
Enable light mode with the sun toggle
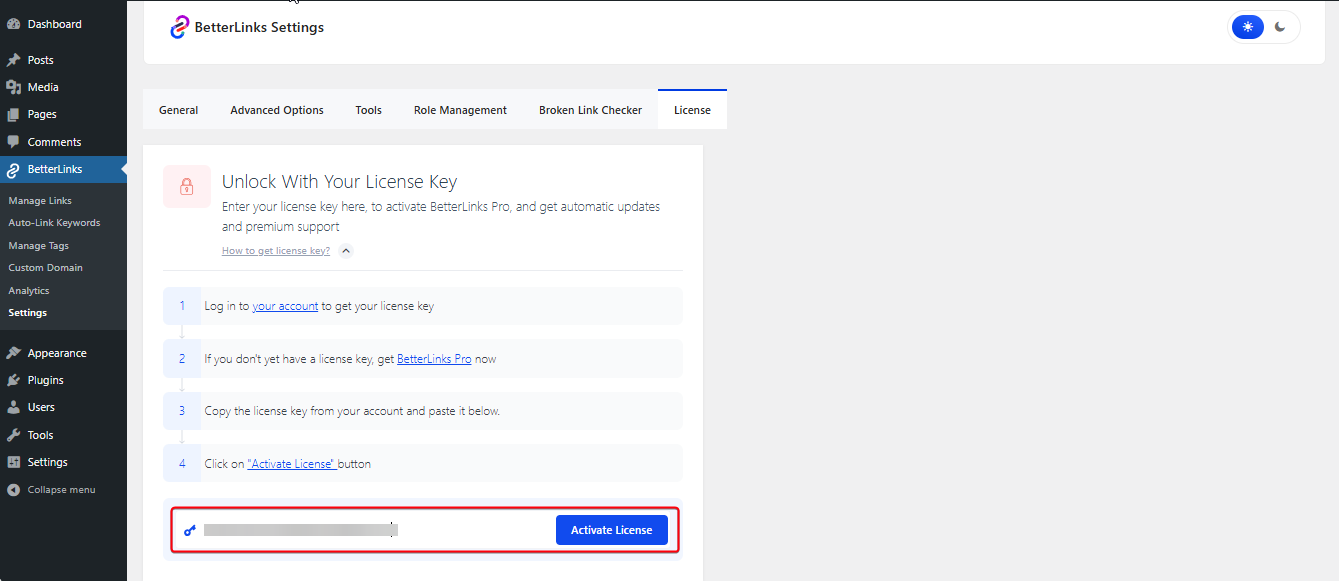coord(1247,27)
